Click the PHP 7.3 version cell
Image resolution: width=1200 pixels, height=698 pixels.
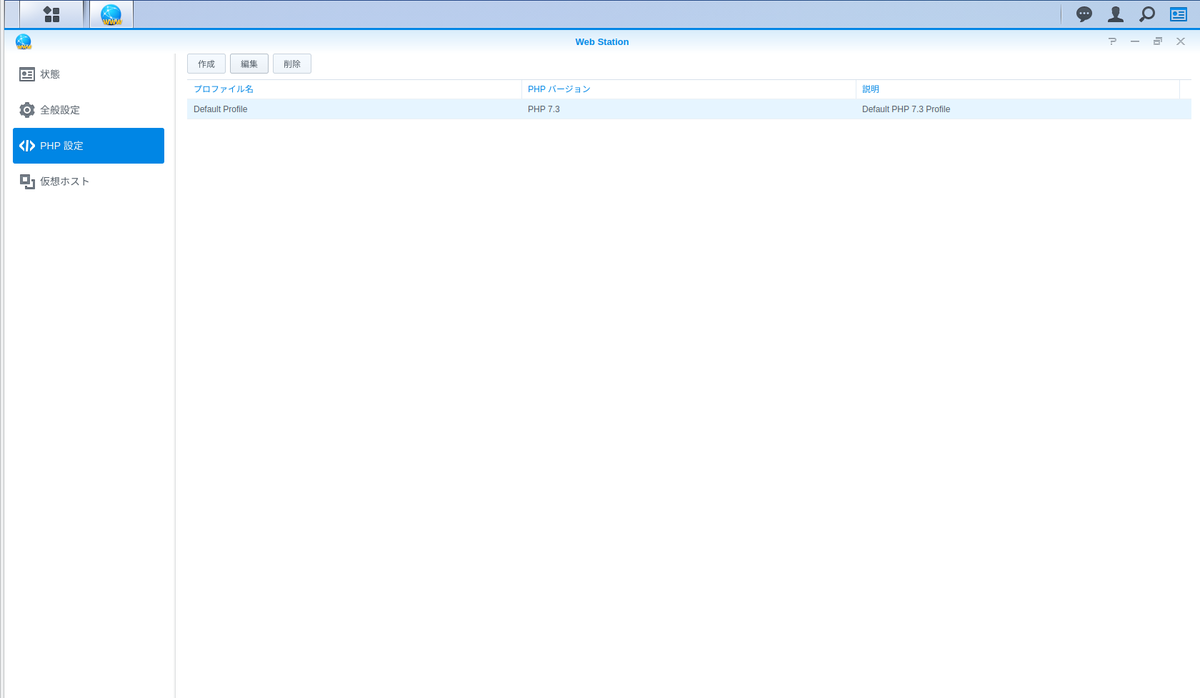[x=544, y=109]
